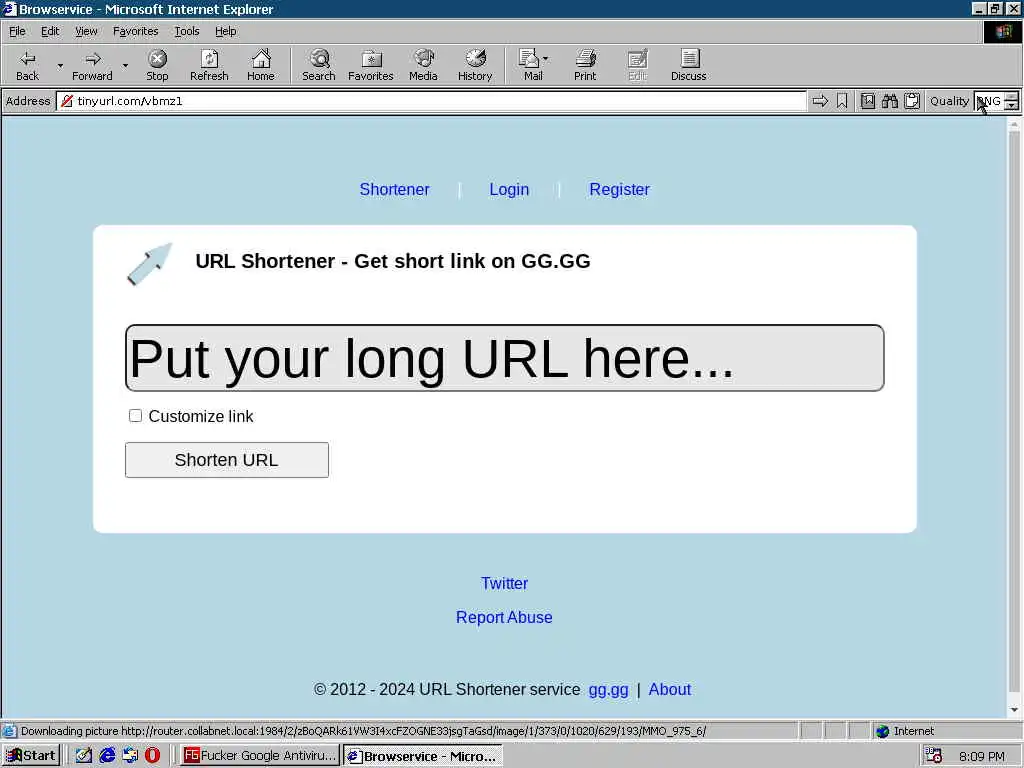The height and width of the screenshot is (768, 1024).
Task: Expand the Mail button dropdown arrow
Action: pyautogui.click(x=546, y=59)
